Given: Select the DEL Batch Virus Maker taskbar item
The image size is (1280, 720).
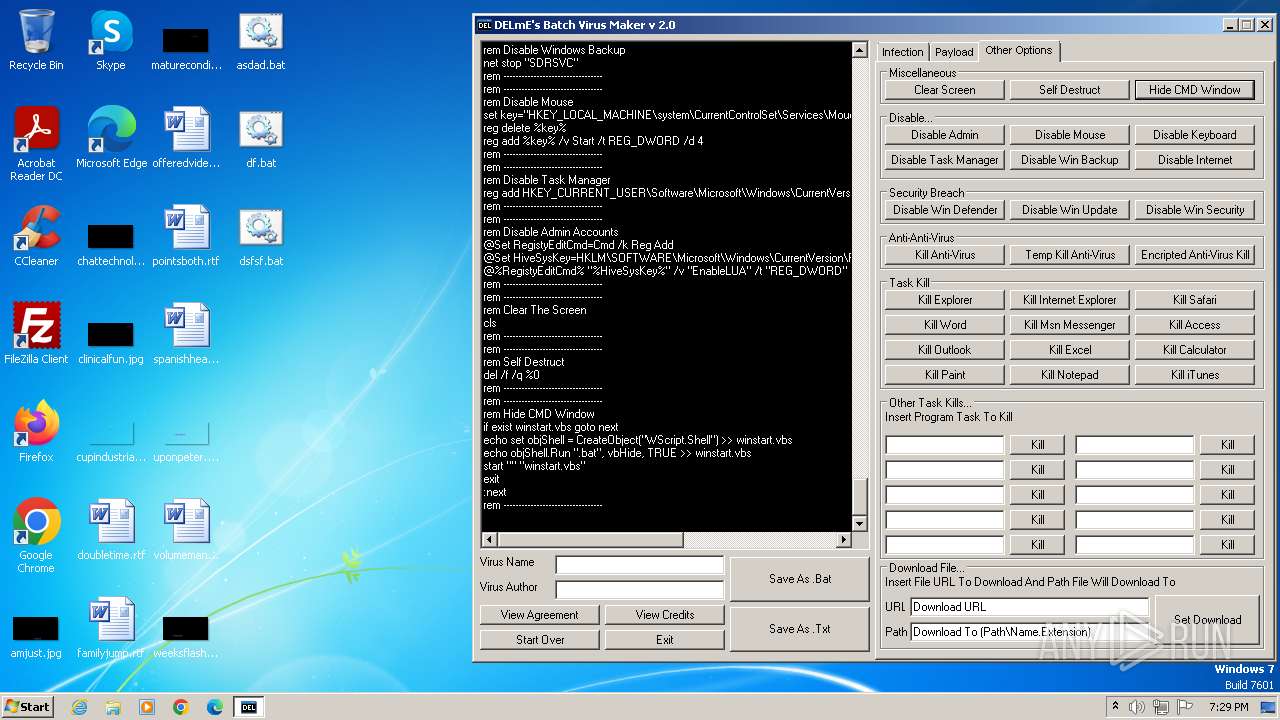Looking at the screenshot, I should [249, 707].
